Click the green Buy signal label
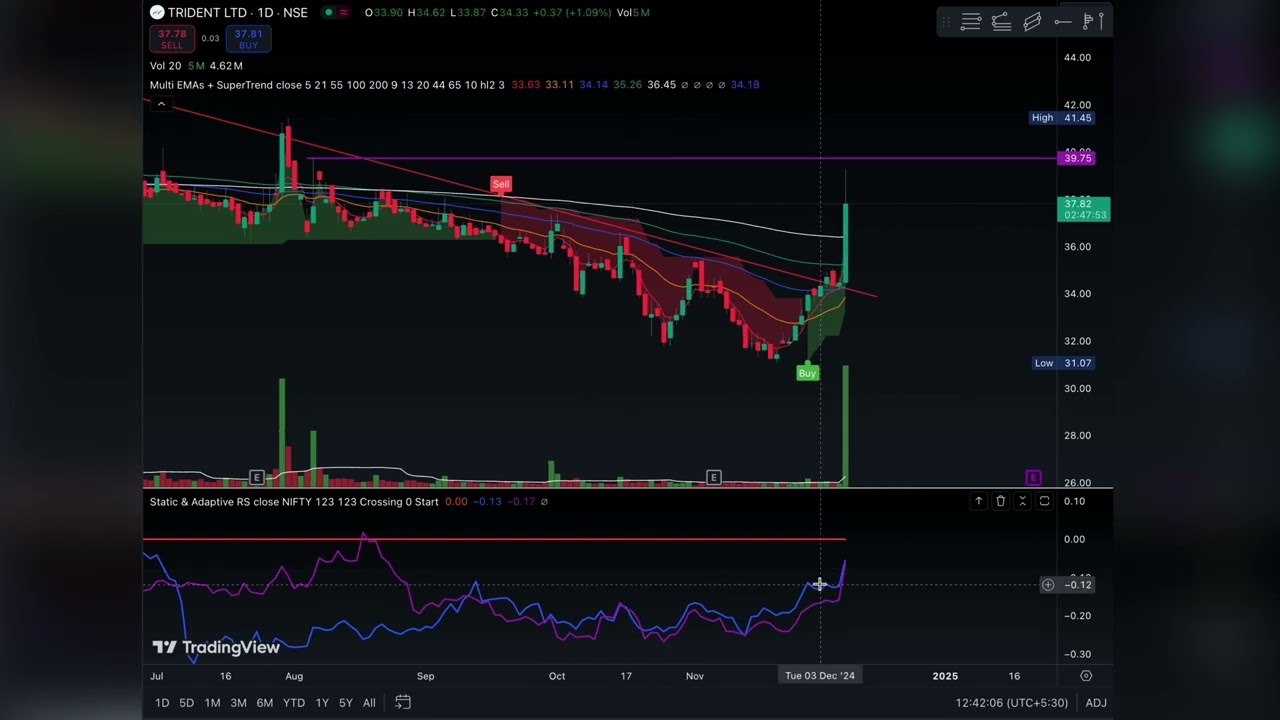The height and width of the screenshot is (720, 1280). [x=807, y=373]
